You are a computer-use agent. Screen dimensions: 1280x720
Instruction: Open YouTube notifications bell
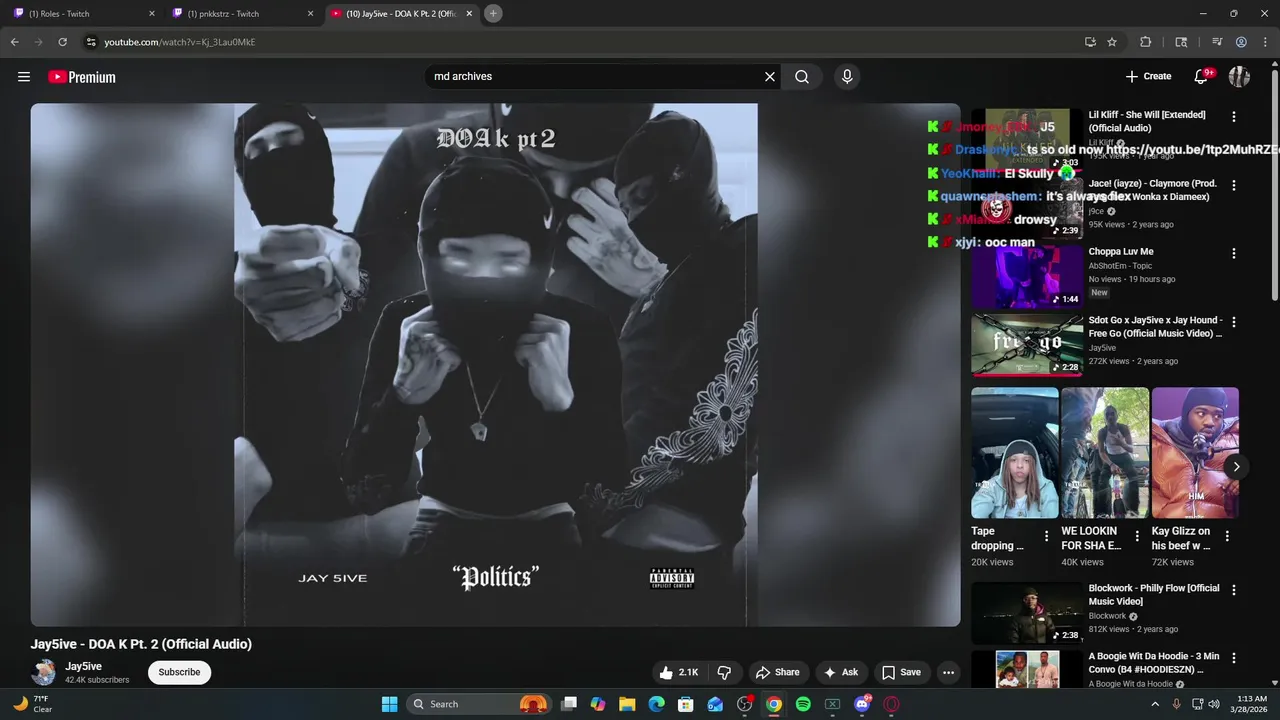pyautogui.click(x=1202, y=77)
